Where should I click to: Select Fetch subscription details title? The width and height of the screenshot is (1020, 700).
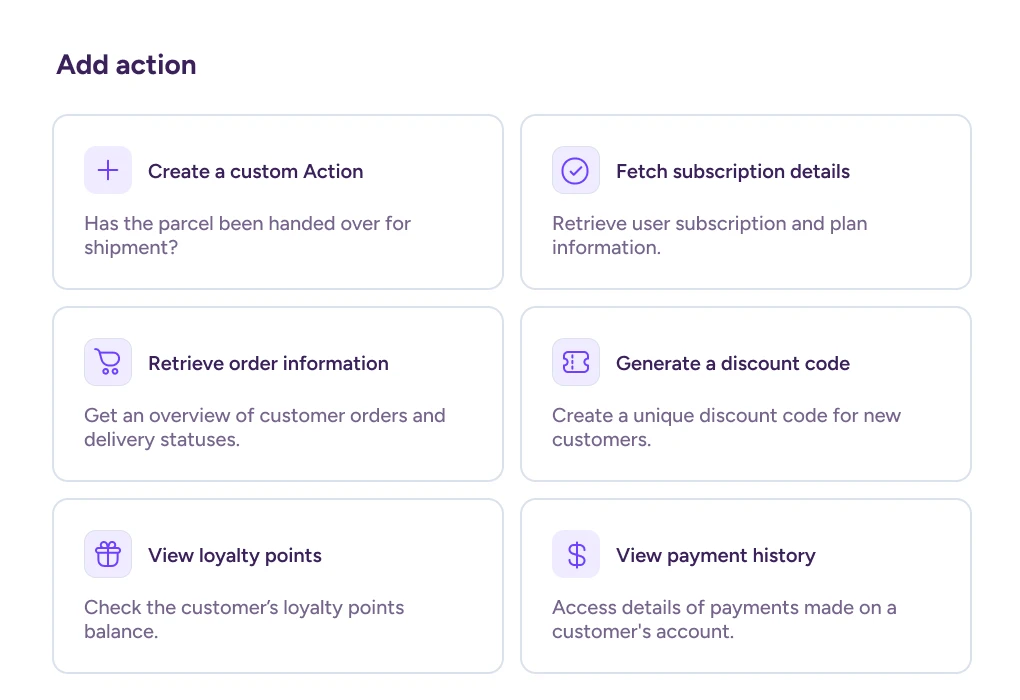click(733, 171)
